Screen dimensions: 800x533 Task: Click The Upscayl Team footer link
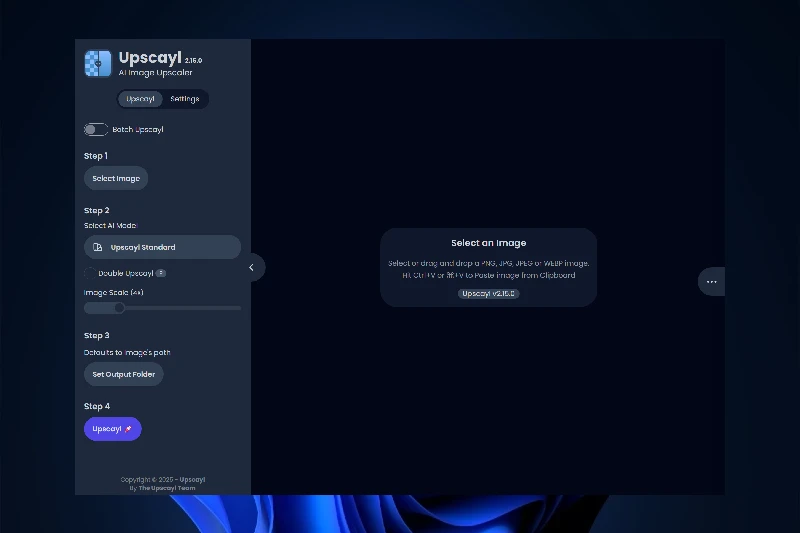tap(167, 488)
